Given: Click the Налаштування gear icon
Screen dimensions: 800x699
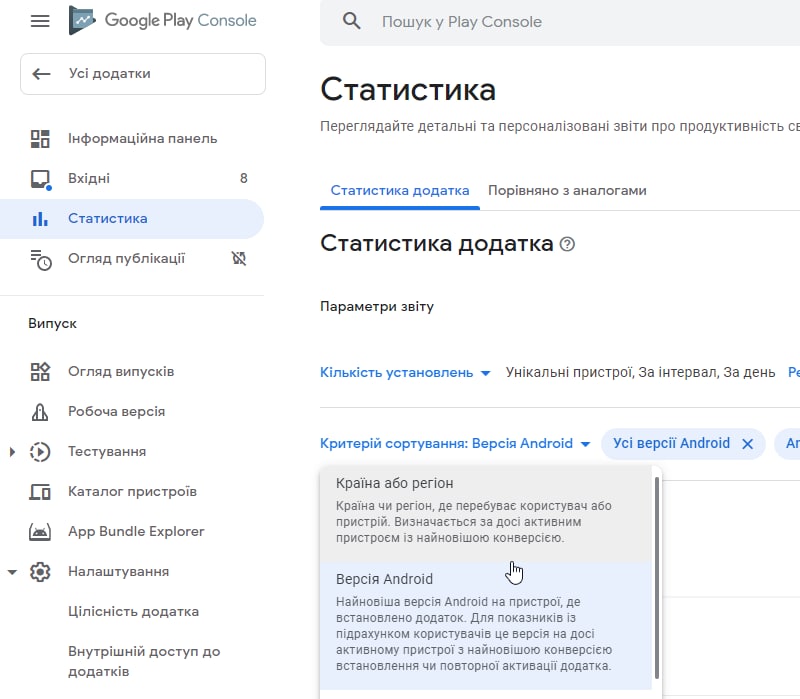Looking at the screenshot, I should [x=40, y=572].
